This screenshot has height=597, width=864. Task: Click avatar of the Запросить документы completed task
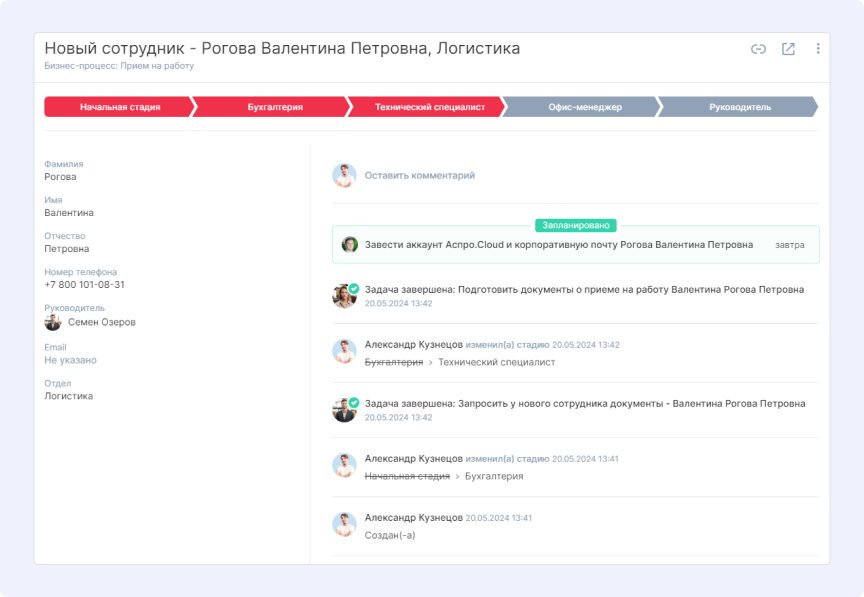coord(344,410)
